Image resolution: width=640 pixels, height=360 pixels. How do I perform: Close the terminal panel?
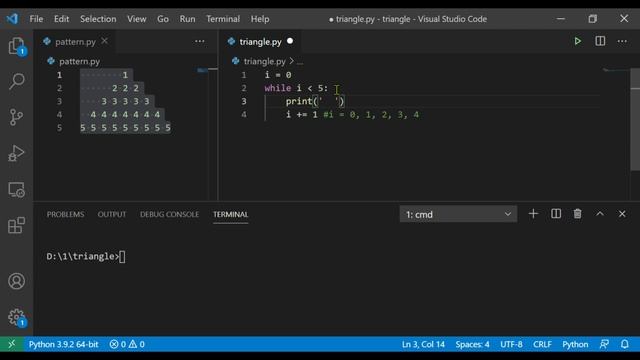click(x=622, y=214)
